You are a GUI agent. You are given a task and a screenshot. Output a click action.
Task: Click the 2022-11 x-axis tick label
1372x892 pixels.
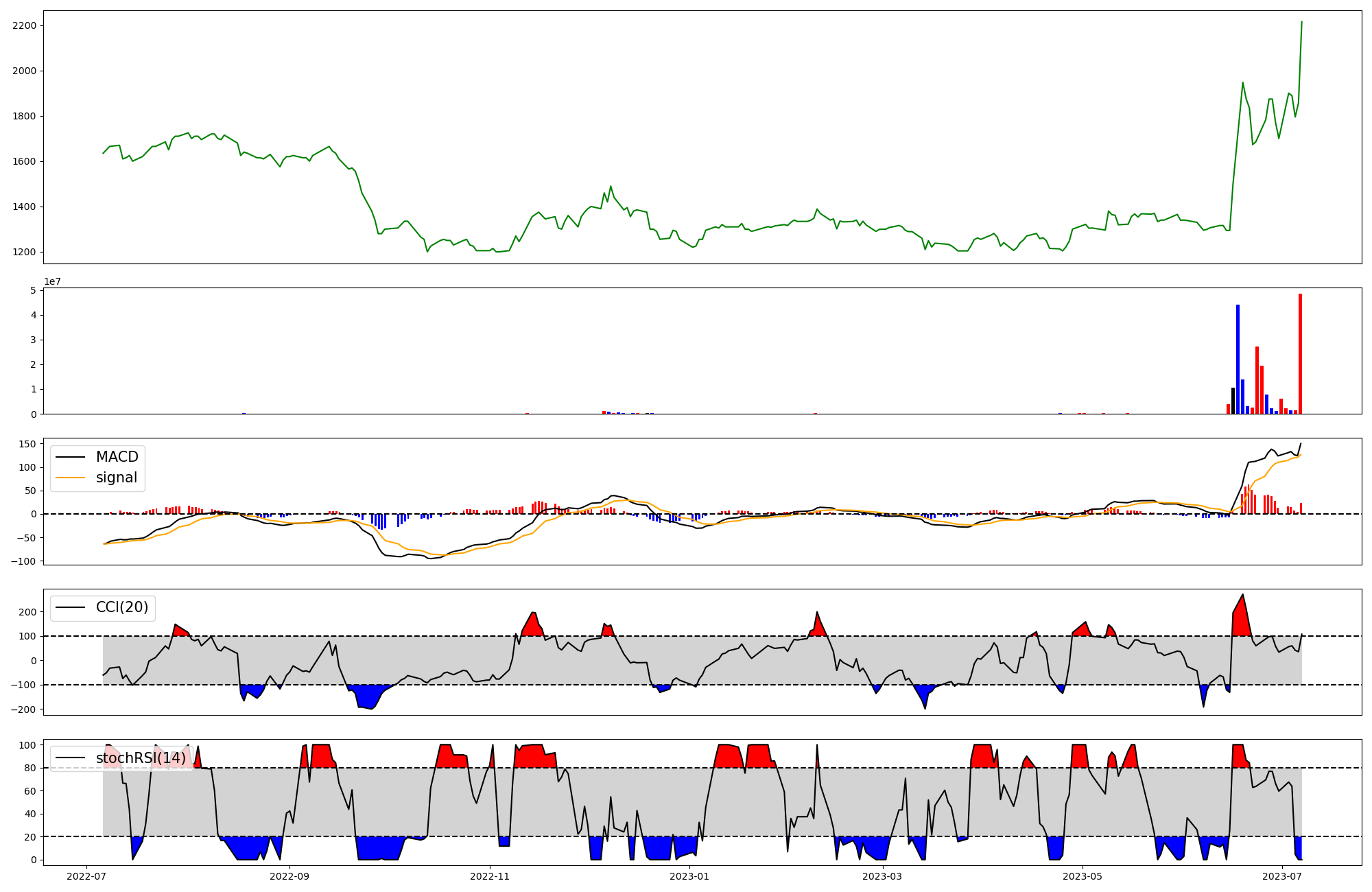click(x=490, y=876)
